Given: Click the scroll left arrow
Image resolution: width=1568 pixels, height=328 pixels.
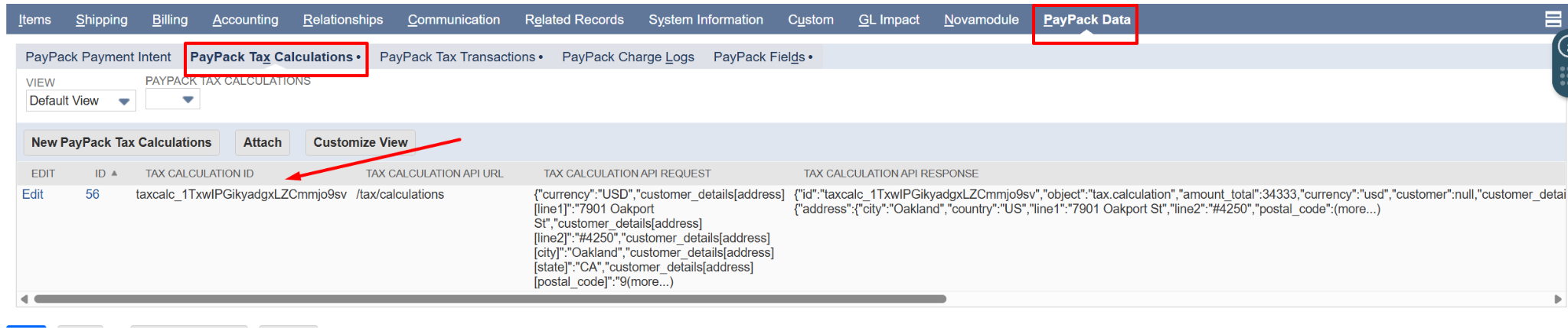Looking at the screenshot, I should tap(24, 299).
